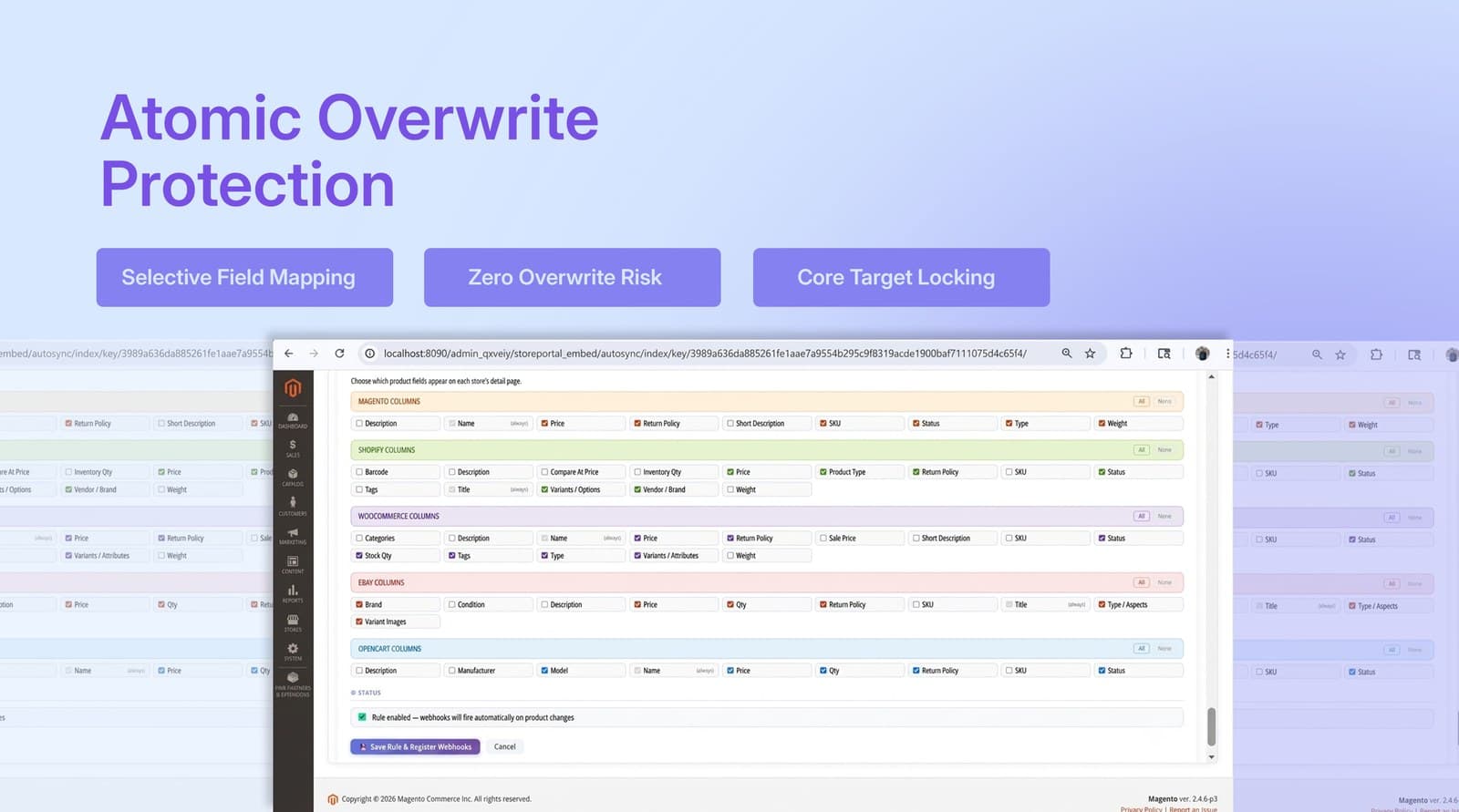Click the Magento logo in the sidebar
Screen dimensions: 1459x812
click(293, 388)
